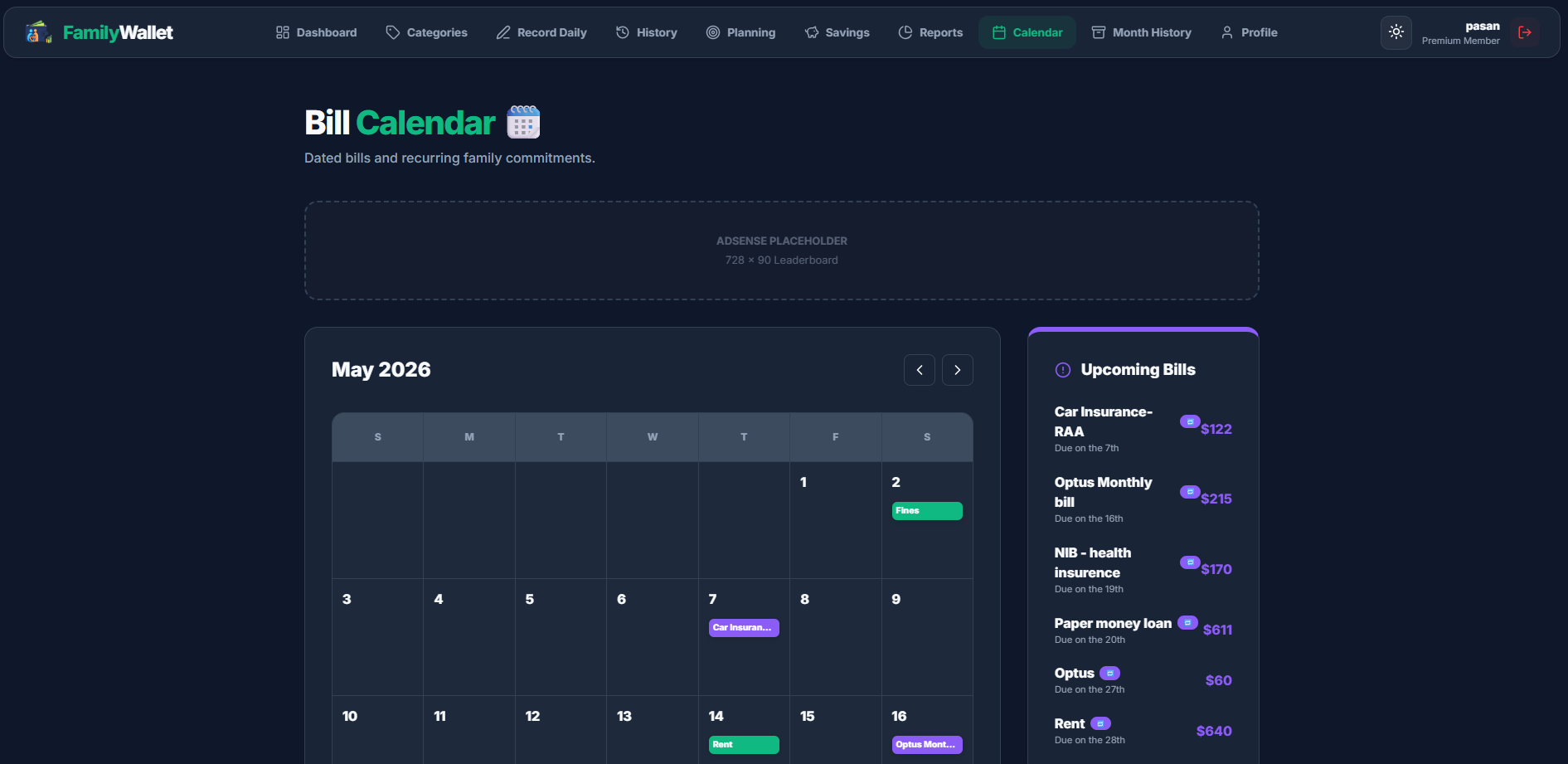Open Dashboard via its grid icon
Image resolution: width=1568 pixels, height=764 pixels.
point(283,32)
